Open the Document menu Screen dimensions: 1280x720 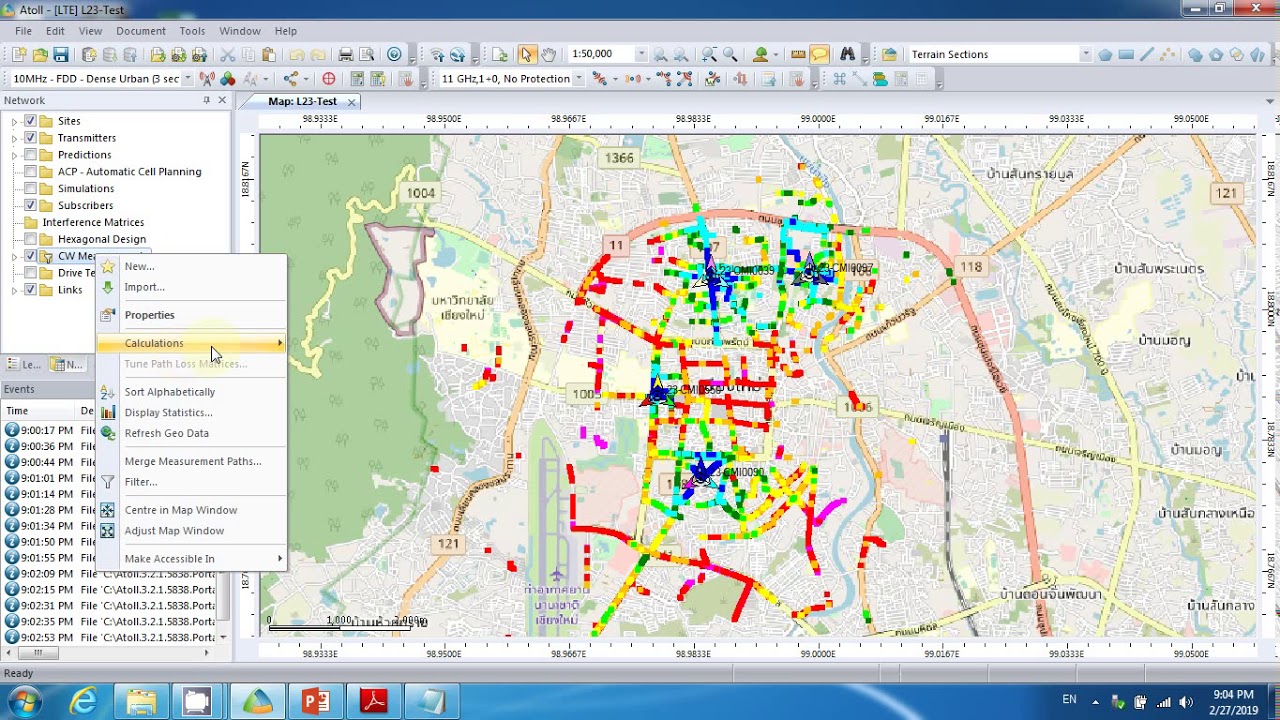141,31
